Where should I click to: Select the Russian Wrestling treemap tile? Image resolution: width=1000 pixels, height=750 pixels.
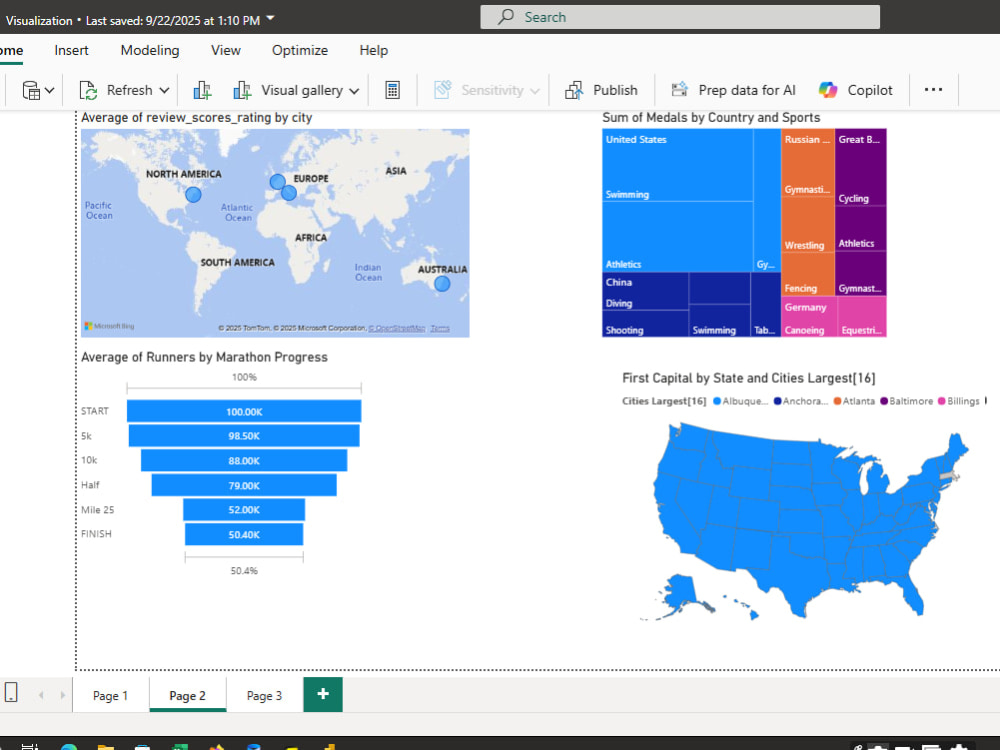[808, 225]
